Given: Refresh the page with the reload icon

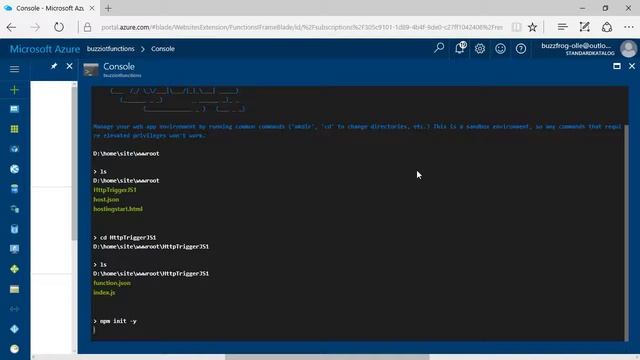Looking at the screenshot, I should pyautogui.click(x=59, y=27).
